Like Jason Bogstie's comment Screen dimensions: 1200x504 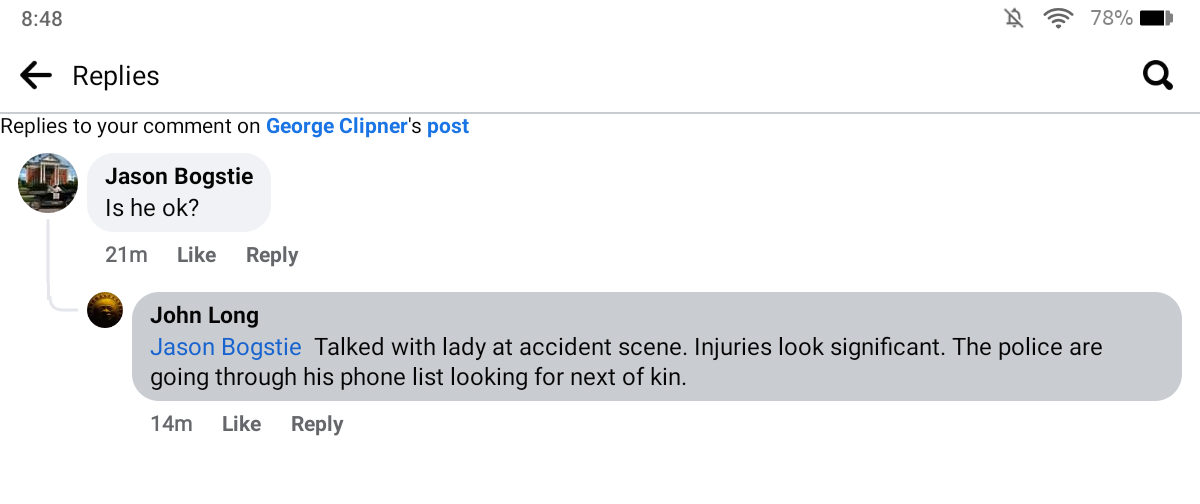(196, 255)
